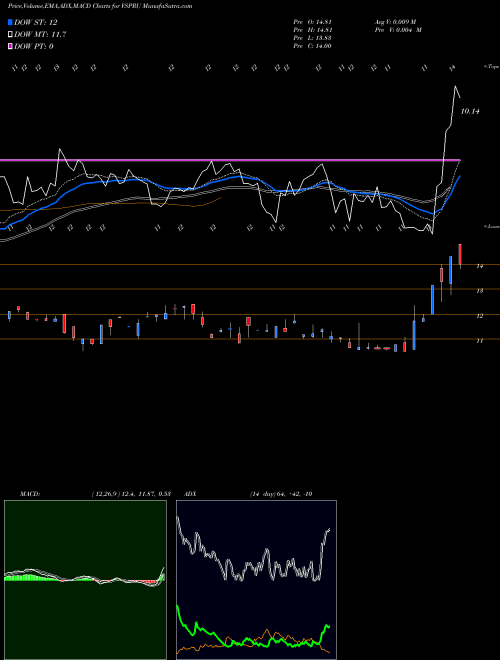500x660 pixels.
Task: Click the price axis label 12
Action: (479, 316)
